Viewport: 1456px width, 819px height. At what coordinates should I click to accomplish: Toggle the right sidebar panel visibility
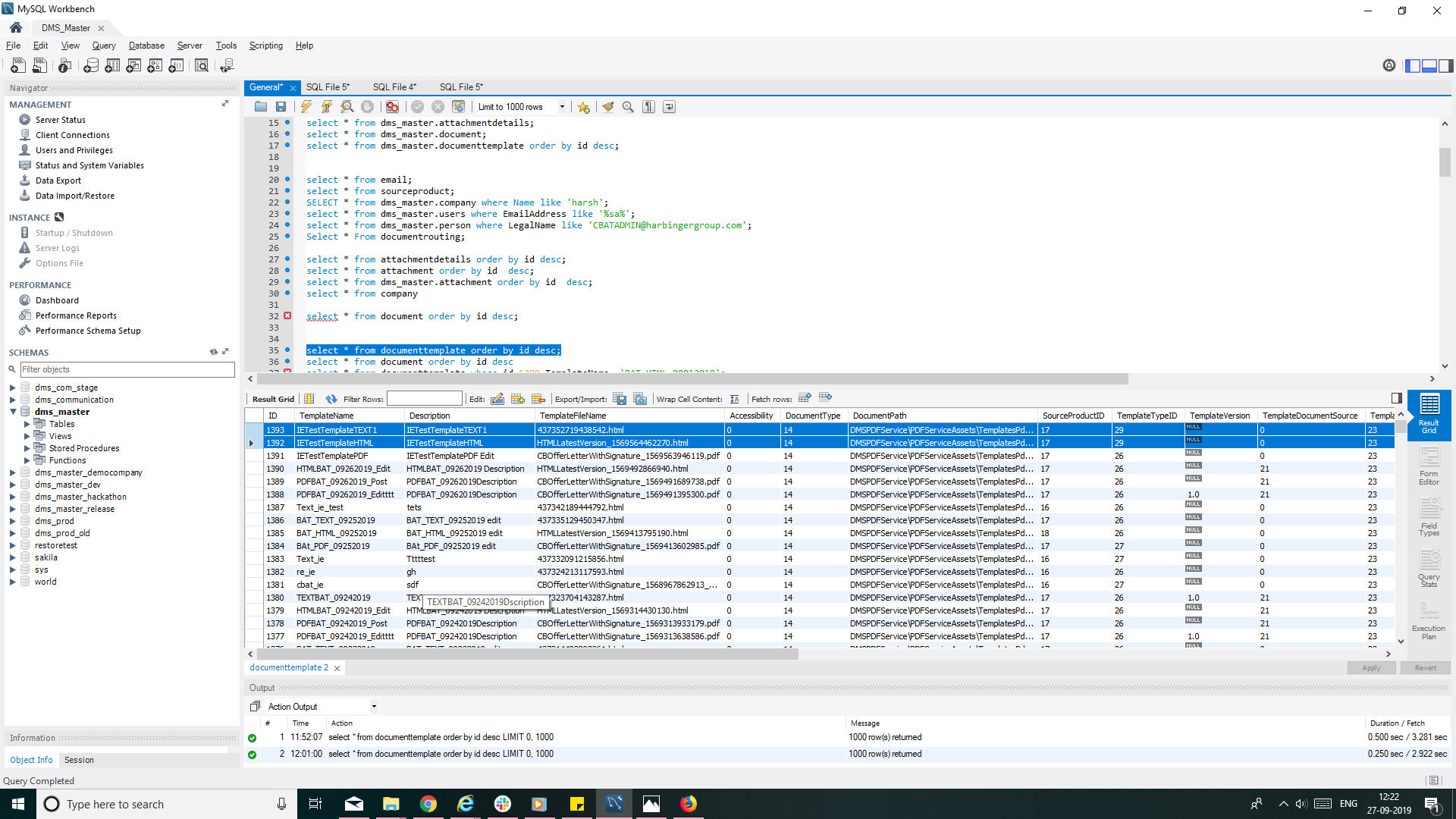[x=1446, y=66]
